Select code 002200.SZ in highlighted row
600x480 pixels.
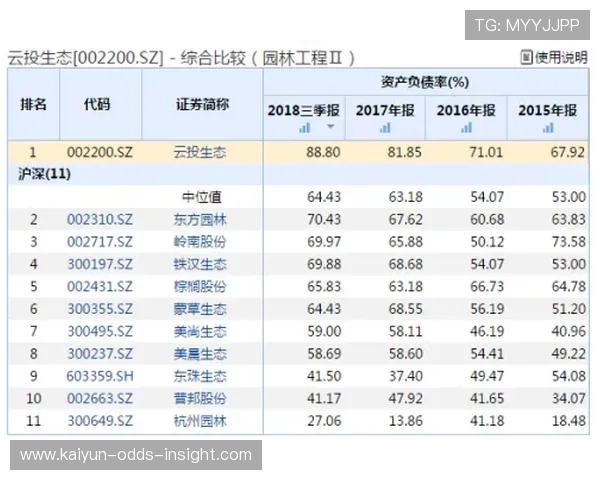100,152
